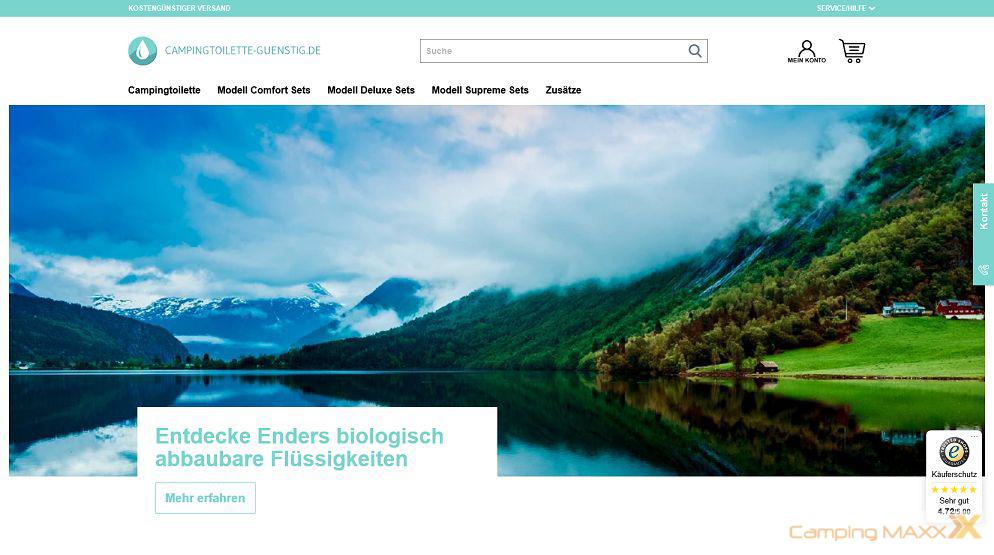
Task: Click the phone icon under Kontakt tab
Action: click(983, 270)
